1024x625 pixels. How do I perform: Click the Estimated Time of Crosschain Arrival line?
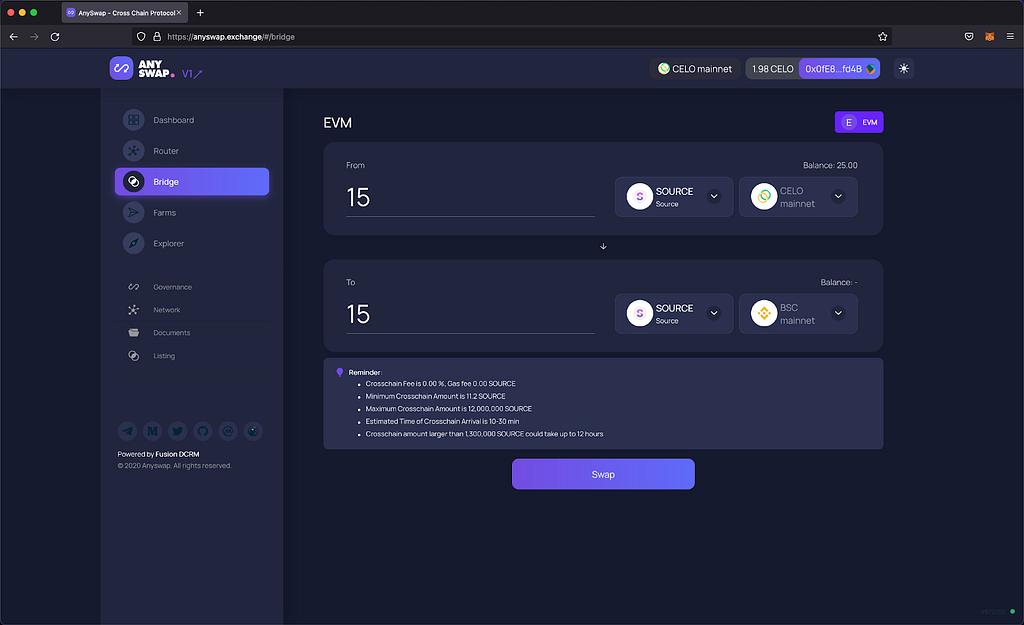442,421
